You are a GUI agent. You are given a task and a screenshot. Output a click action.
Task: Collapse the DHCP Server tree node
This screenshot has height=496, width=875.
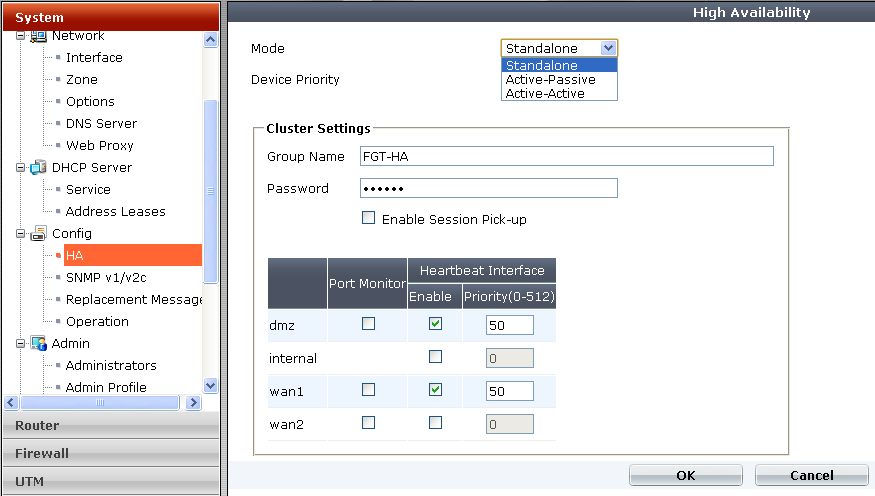pos(20,168)
